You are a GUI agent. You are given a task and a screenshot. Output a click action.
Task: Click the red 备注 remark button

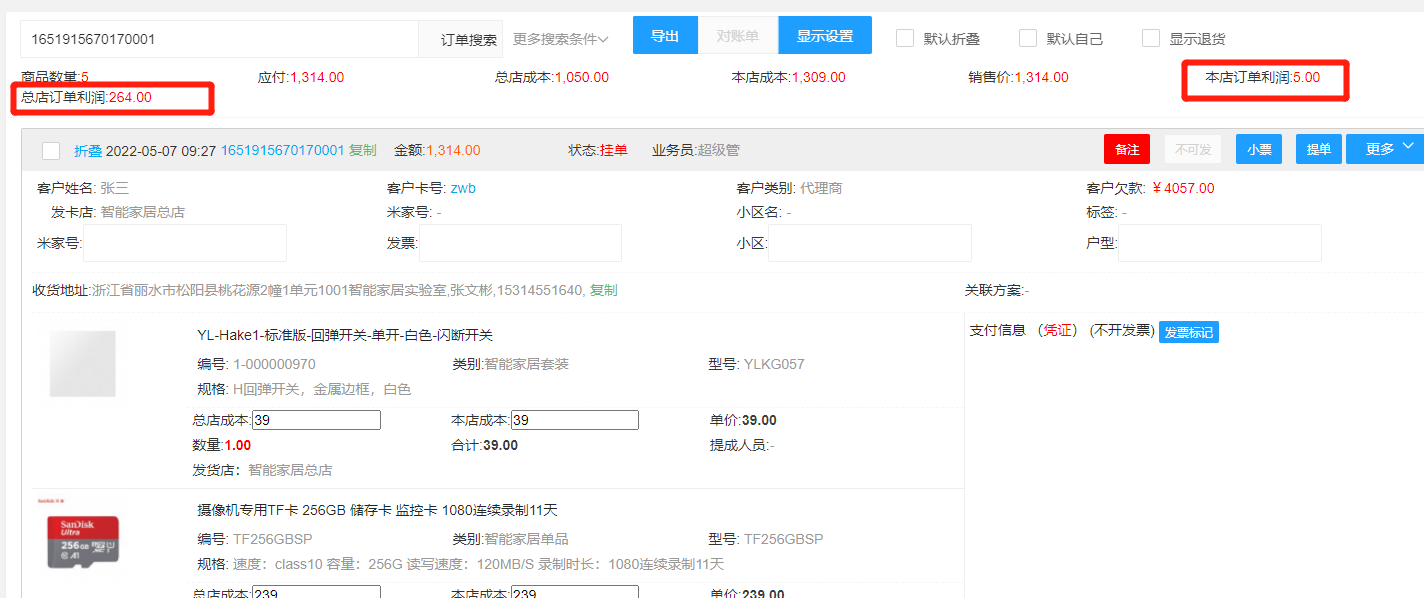point(1127,149)
